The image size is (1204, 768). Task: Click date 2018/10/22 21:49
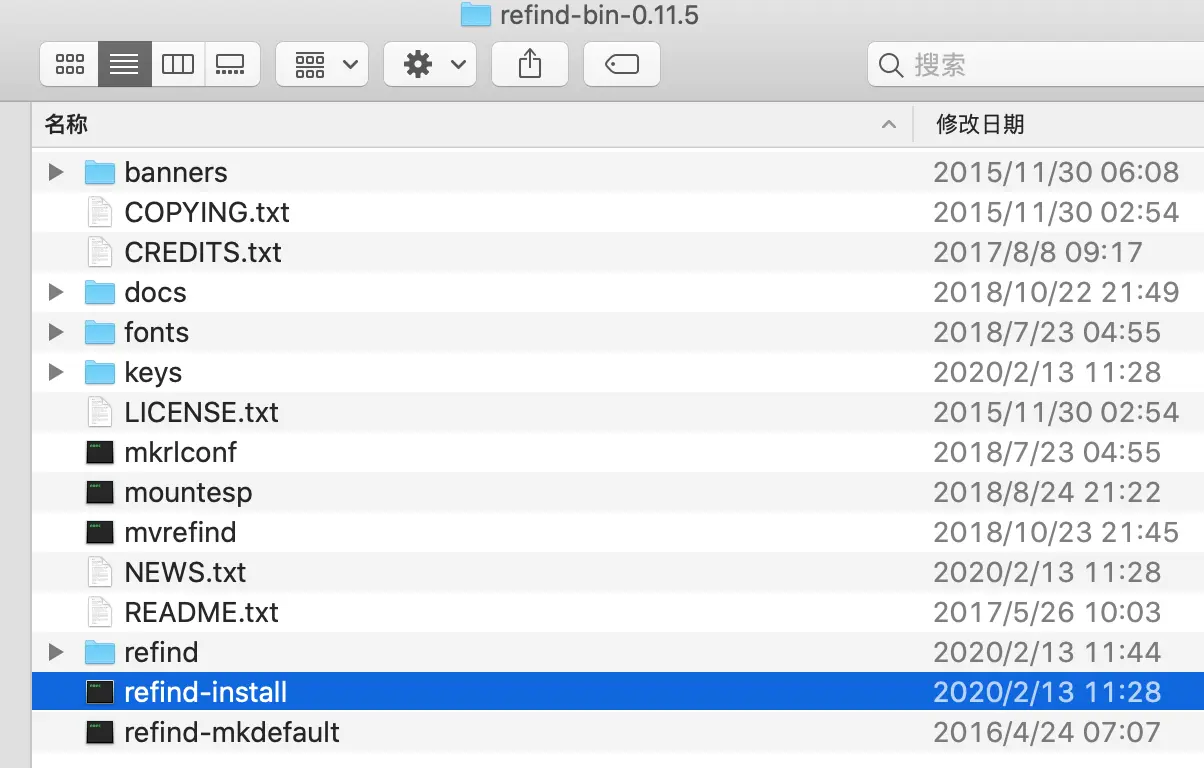pyautogui.click(x=1056, y=292)
